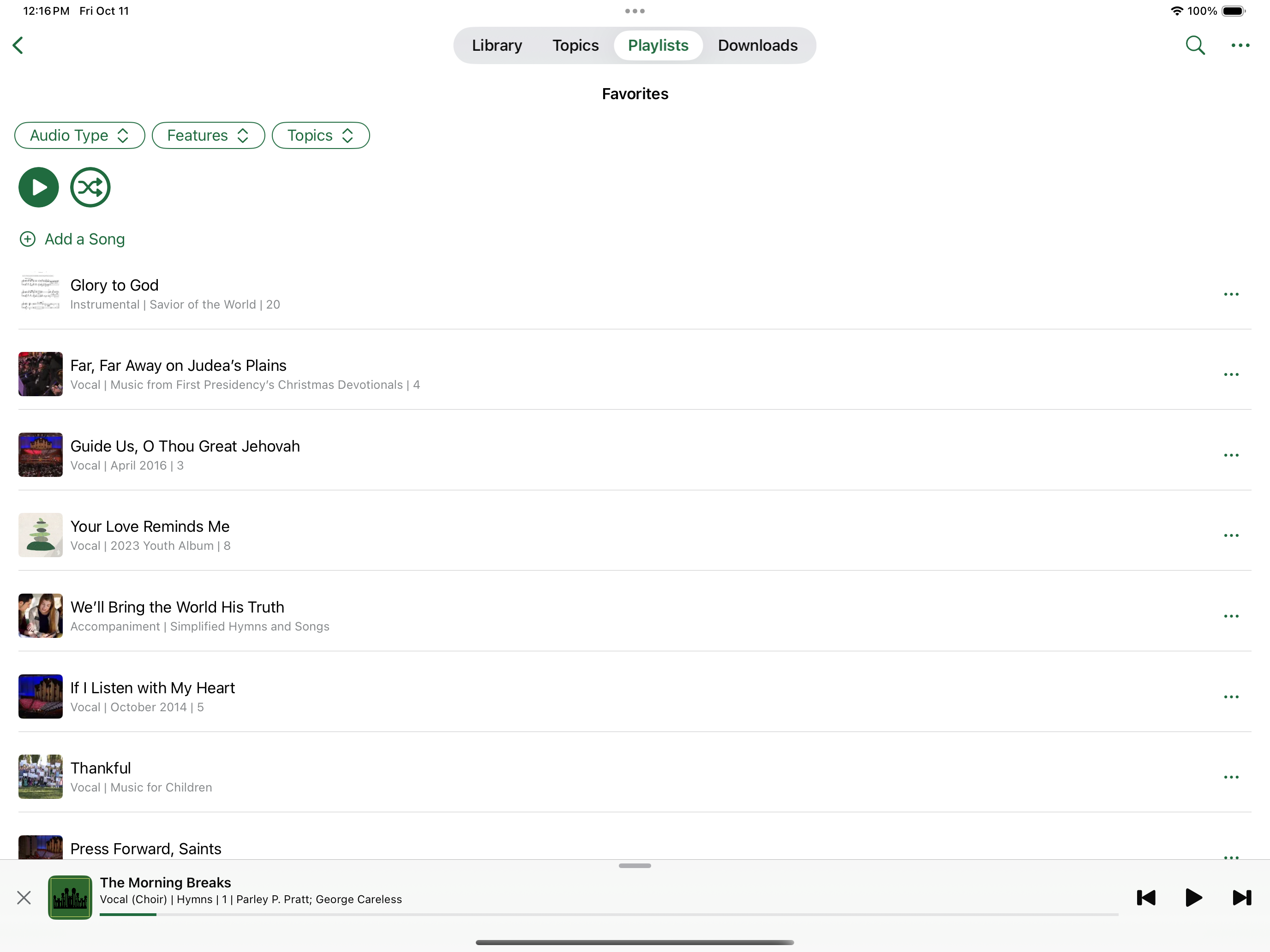Switch to the Topics tab
Screen dimensions: 1270x952
(x=575, y=45)
